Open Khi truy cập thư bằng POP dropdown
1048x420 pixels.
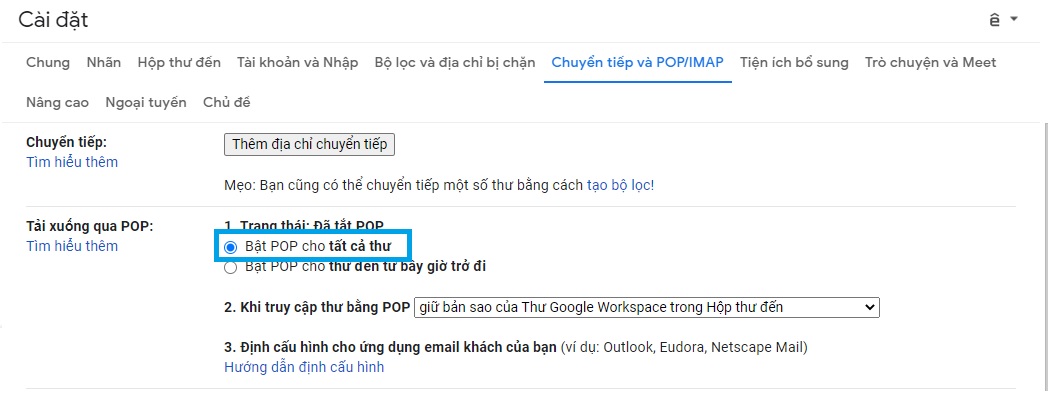(647, 308)
